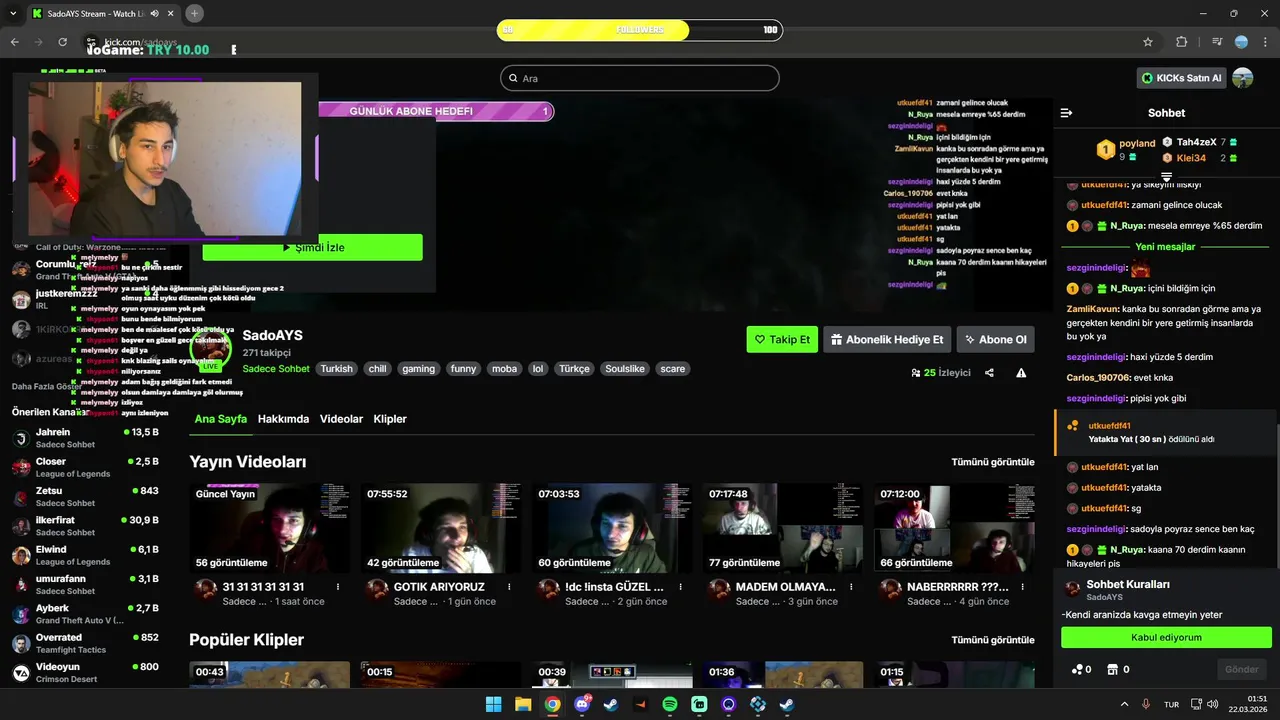
Task: Click the Sadece Sohbet category link
Action: tap(276, 369)
